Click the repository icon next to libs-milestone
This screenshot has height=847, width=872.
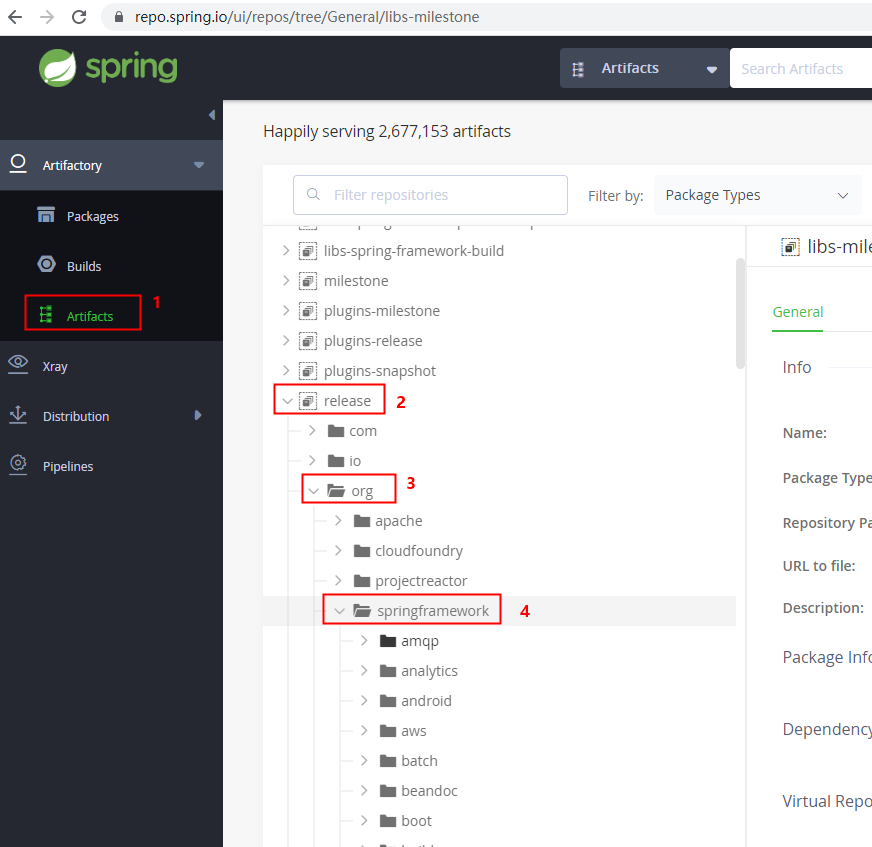(790, 246)
